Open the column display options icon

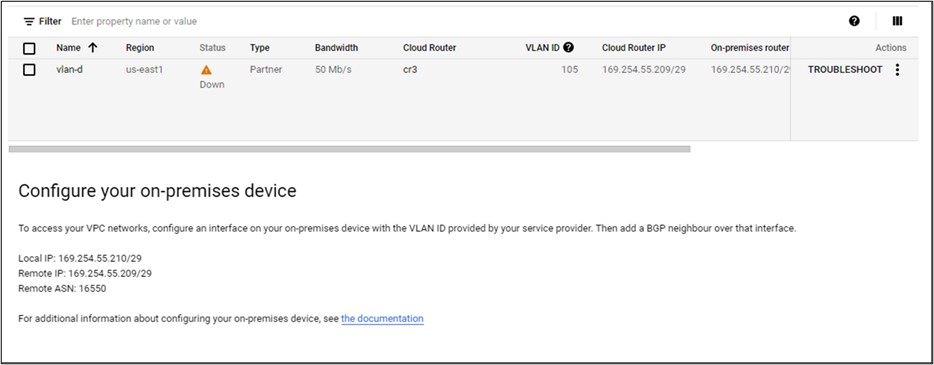click(x=897, y=21)
